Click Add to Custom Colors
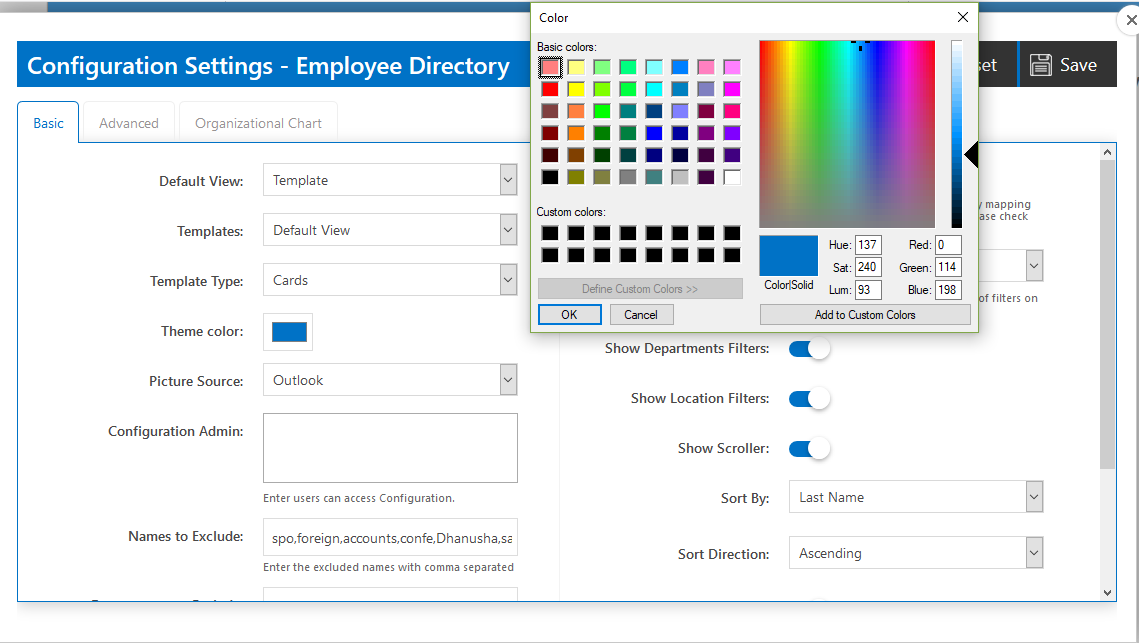Viewport: 1139px width, 643px height. coord(864,314)
